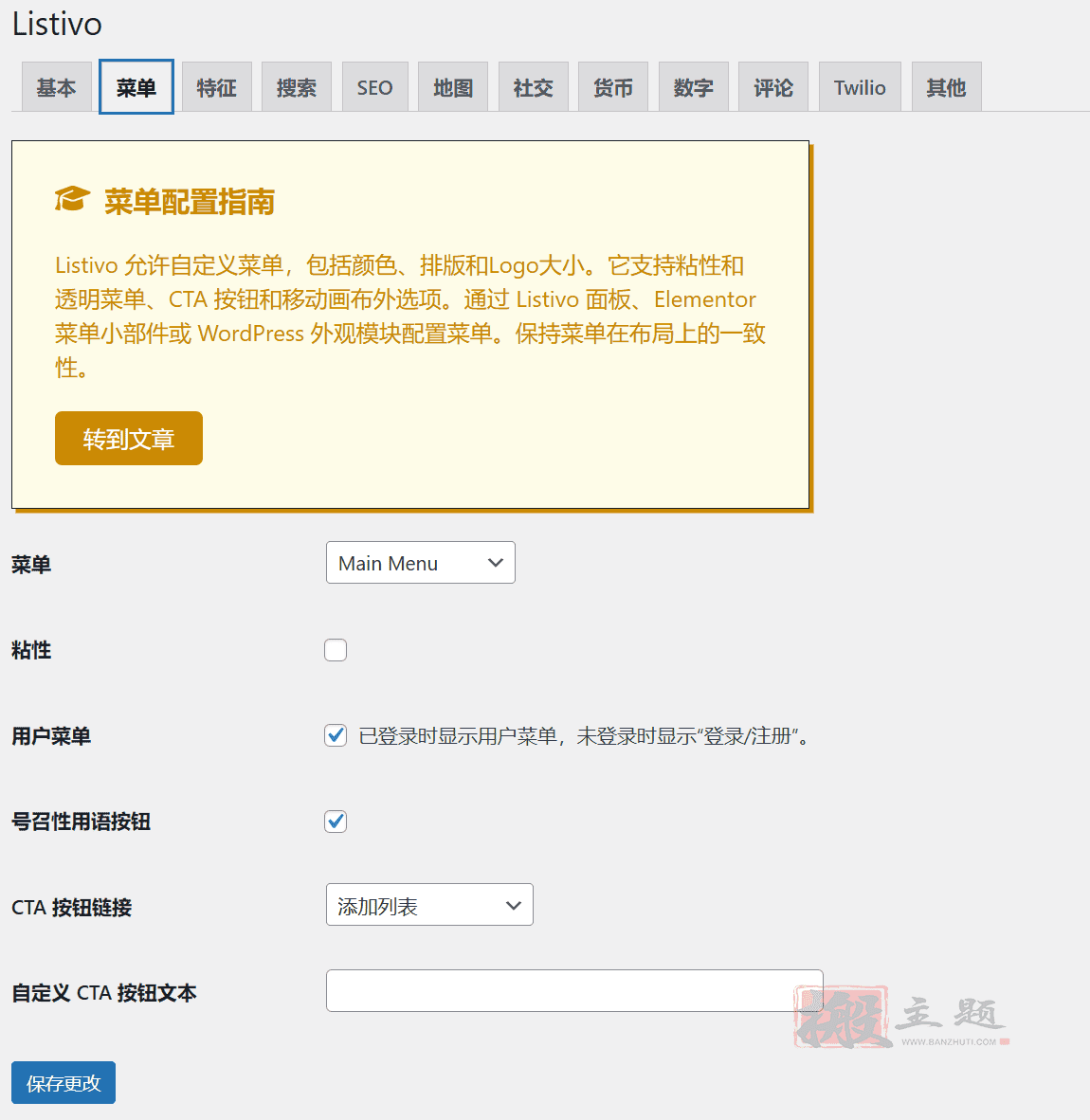
Task: Enable the 粘性 sticky checkbox
Action: coord(336,650)
